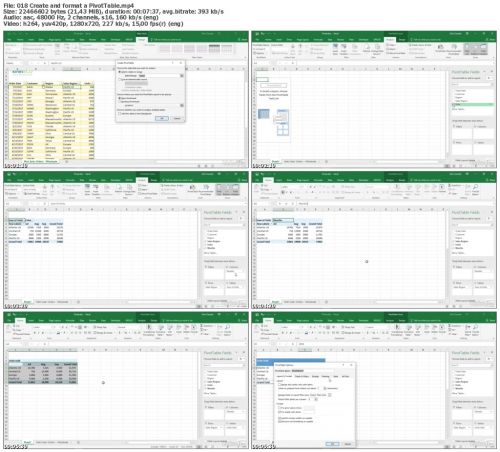Switch to the Design tab beside Analyze
This screenshot has width=500, height=452.
point(153,180)
